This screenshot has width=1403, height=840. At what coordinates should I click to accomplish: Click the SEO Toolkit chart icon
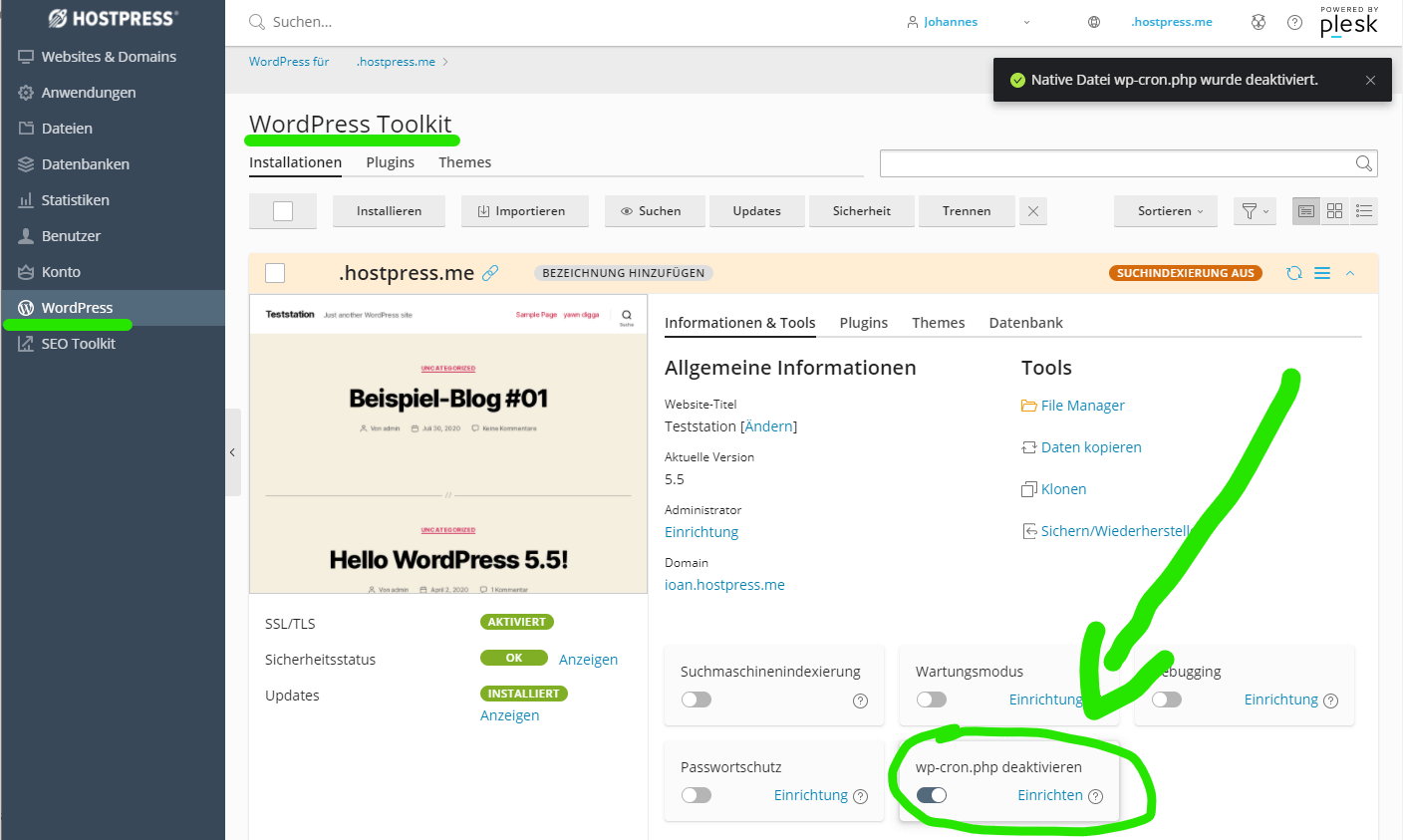[x=26, y=344]
